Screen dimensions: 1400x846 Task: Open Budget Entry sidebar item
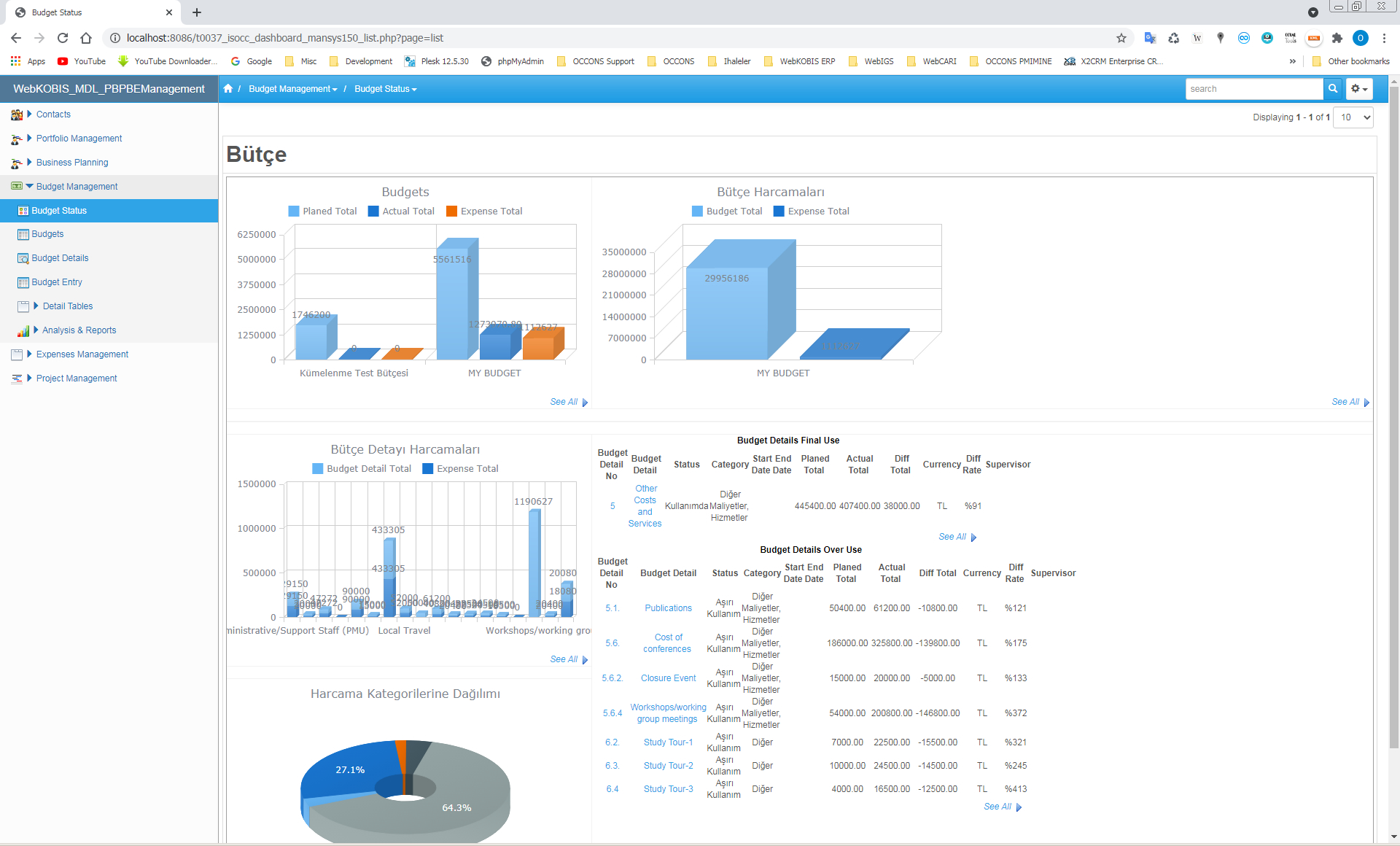(57, 282)
